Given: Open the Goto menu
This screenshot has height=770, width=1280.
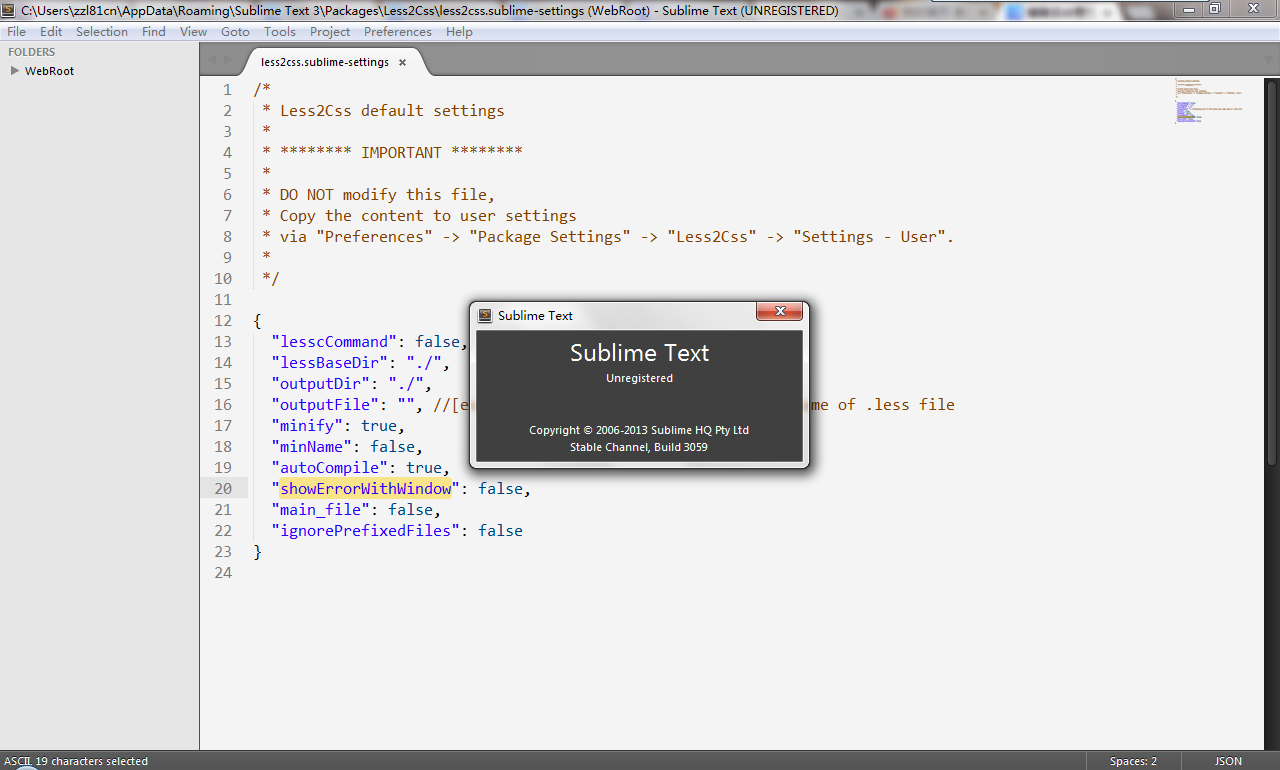Looking at the screenshot, I should (x=235, y=31).
